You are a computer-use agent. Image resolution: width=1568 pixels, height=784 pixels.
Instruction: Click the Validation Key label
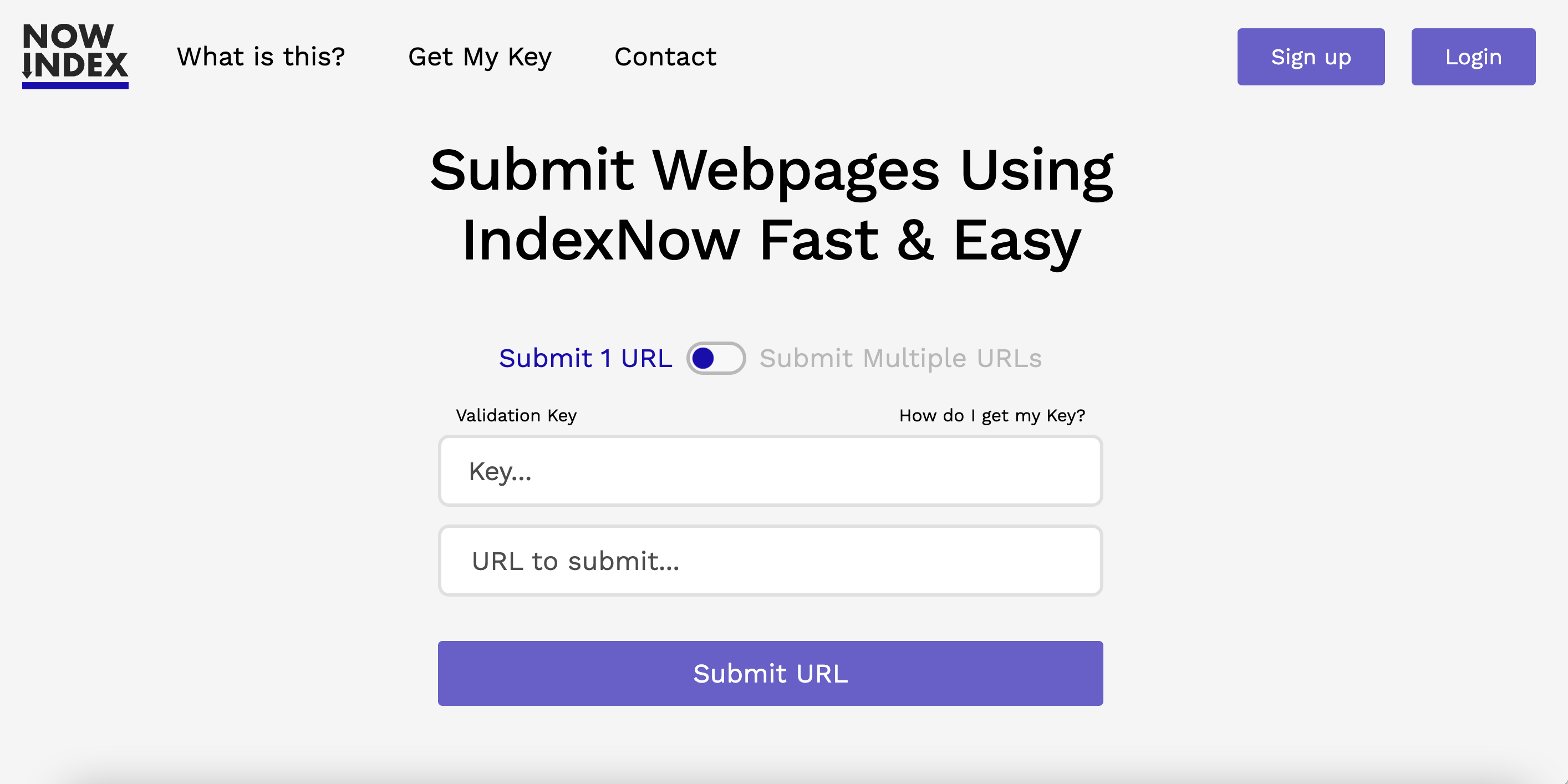pyautogui.click(x=516, y=415)
